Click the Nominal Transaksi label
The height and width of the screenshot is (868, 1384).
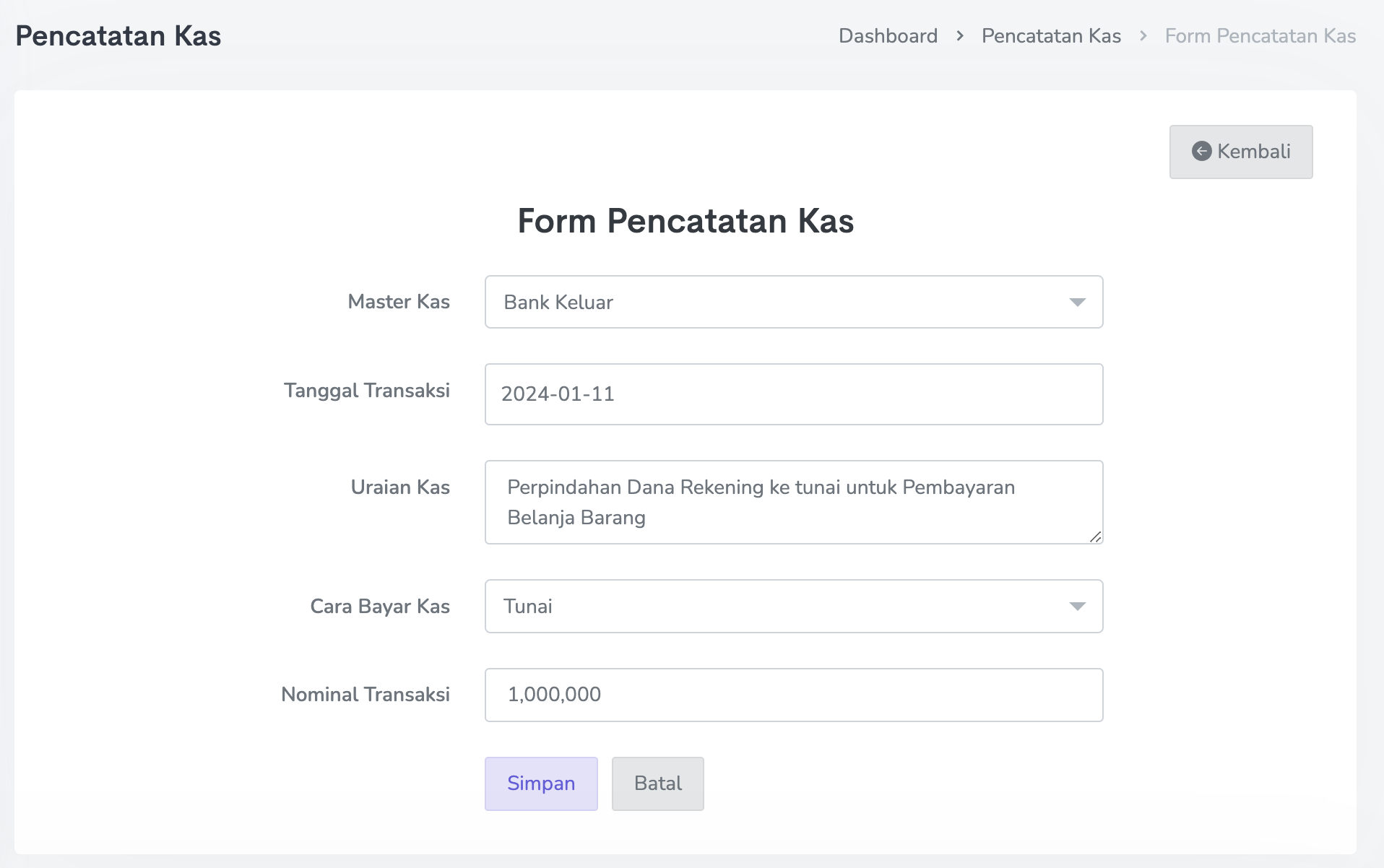[366, 695]
